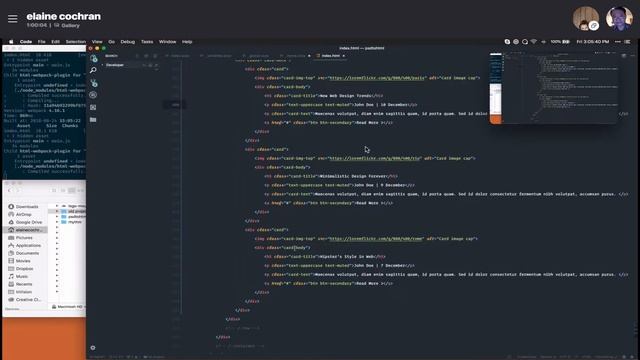Open VS Code Explorer activity bar icon
Screen dimensions: 640x360
(x=93, y=58)
